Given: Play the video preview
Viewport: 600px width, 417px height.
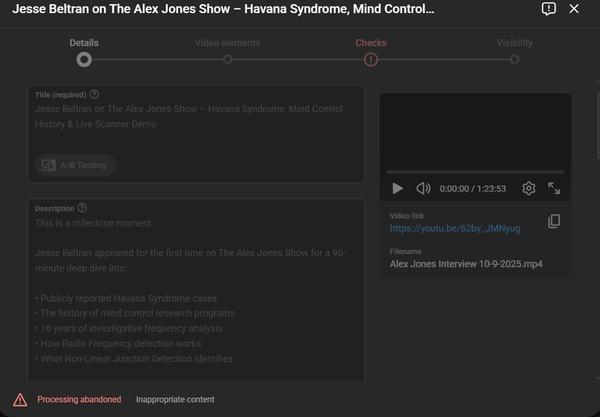Looking at the screenshot, I should point(397,188).
